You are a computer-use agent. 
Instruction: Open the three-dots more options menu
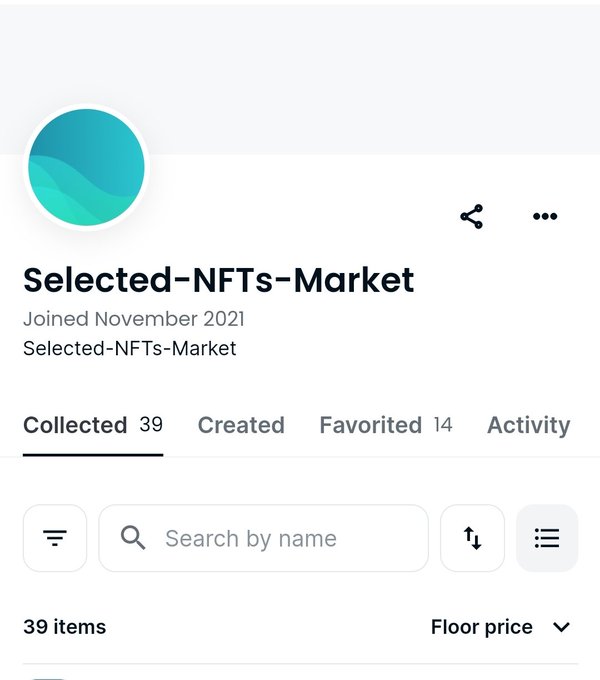pyautogui.click(x=545, y=216)
